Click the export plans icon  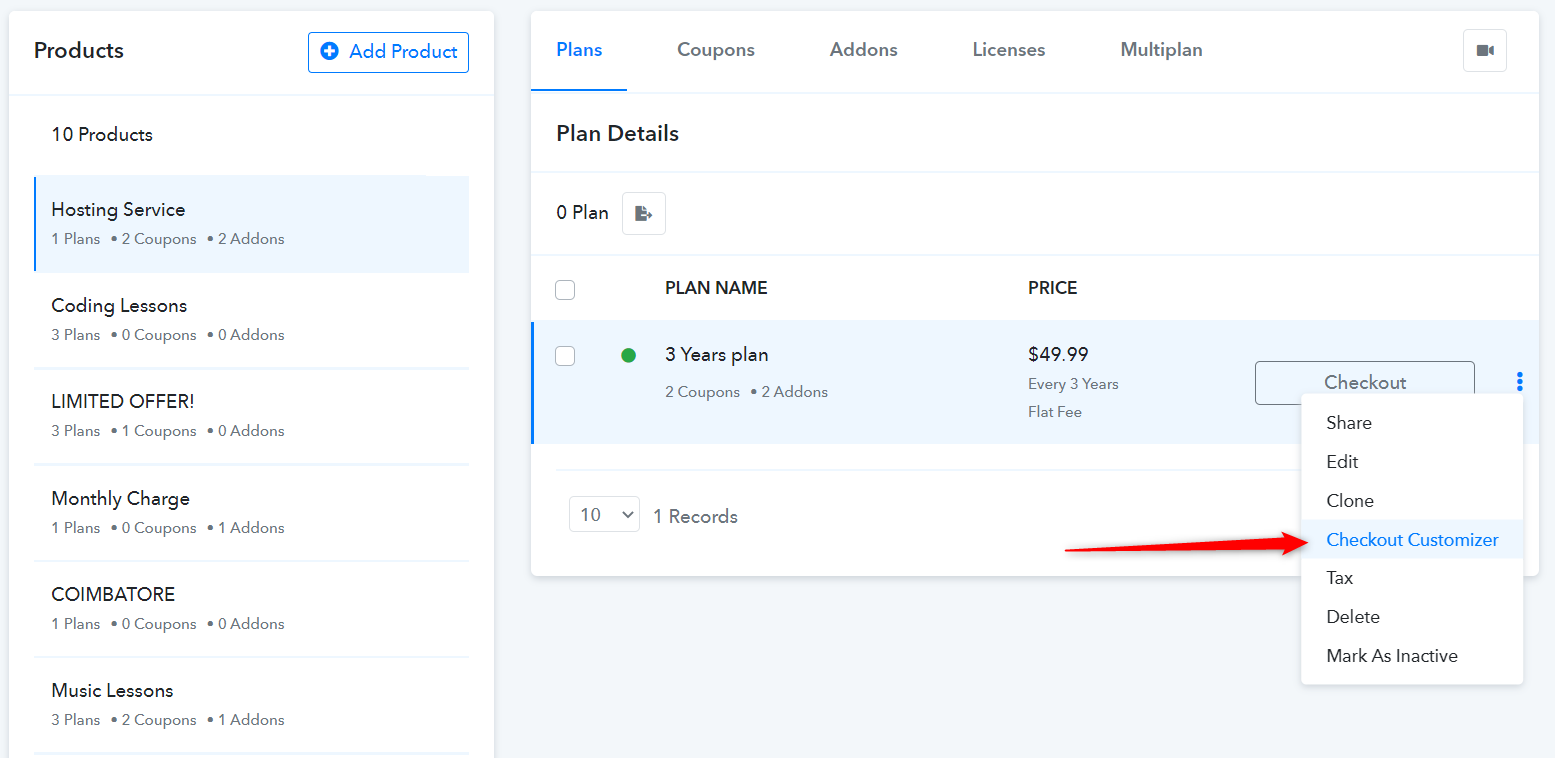coord(644,213)
